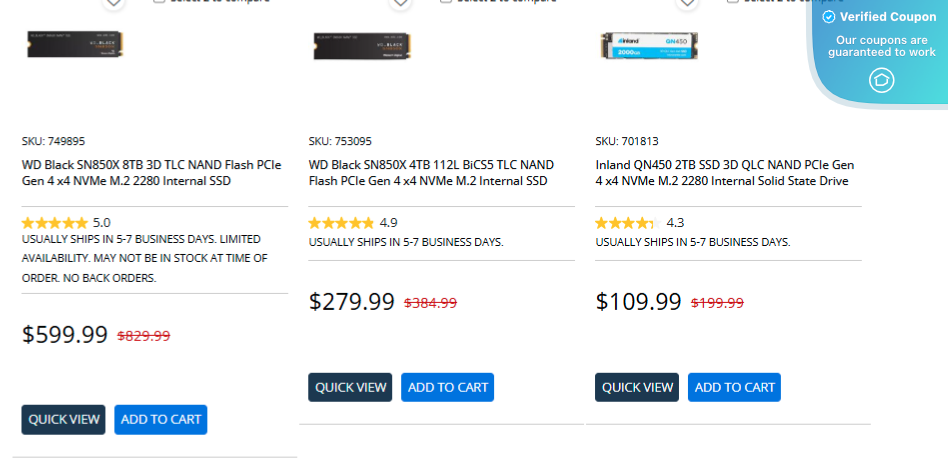Quick view the Inland QN450 SSD

point(636,387)
